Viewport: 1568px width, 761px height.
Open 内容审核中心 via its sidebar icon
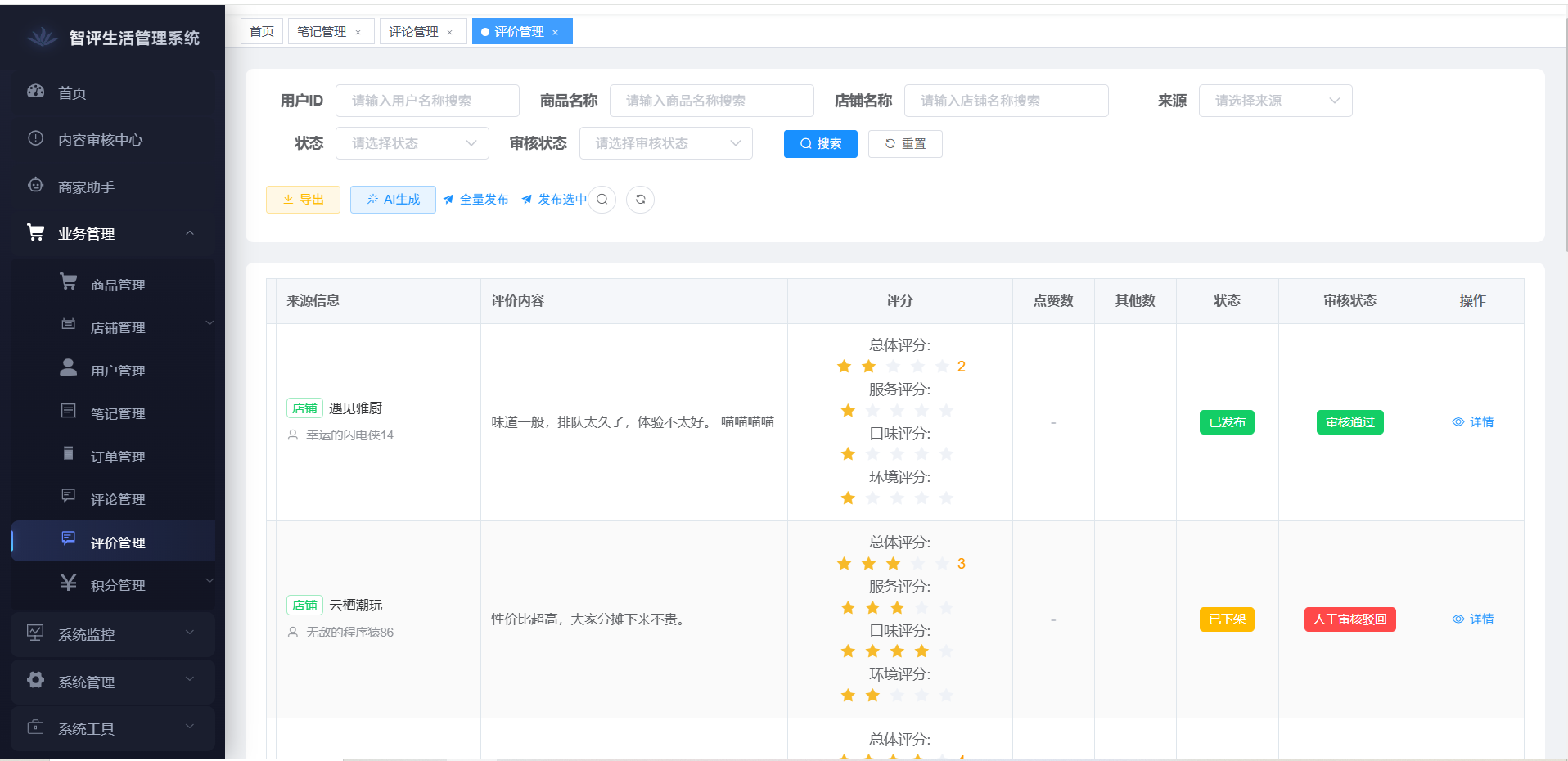tap(35, 139)
